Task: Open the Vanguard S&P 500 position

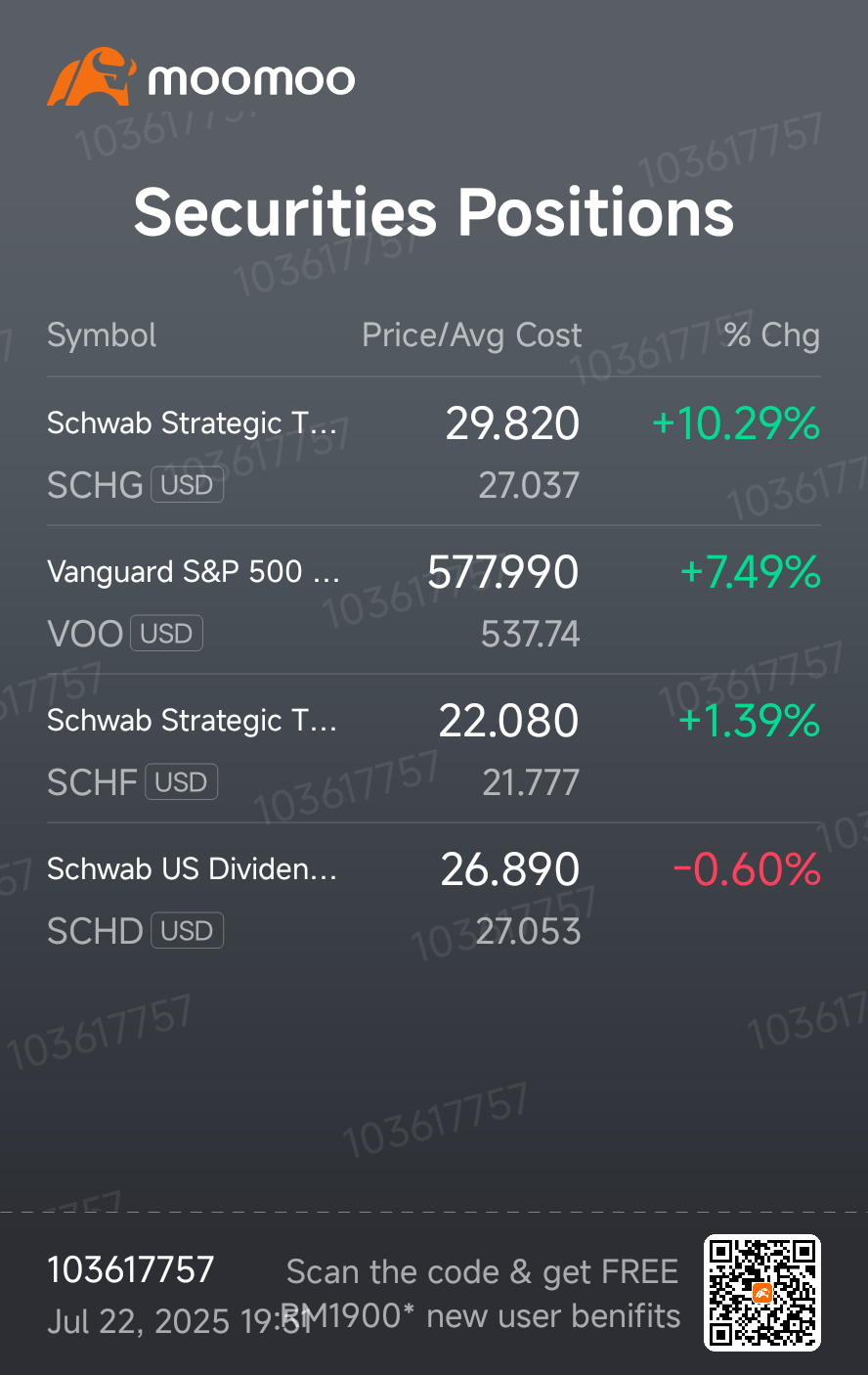Action: point(434,600)
